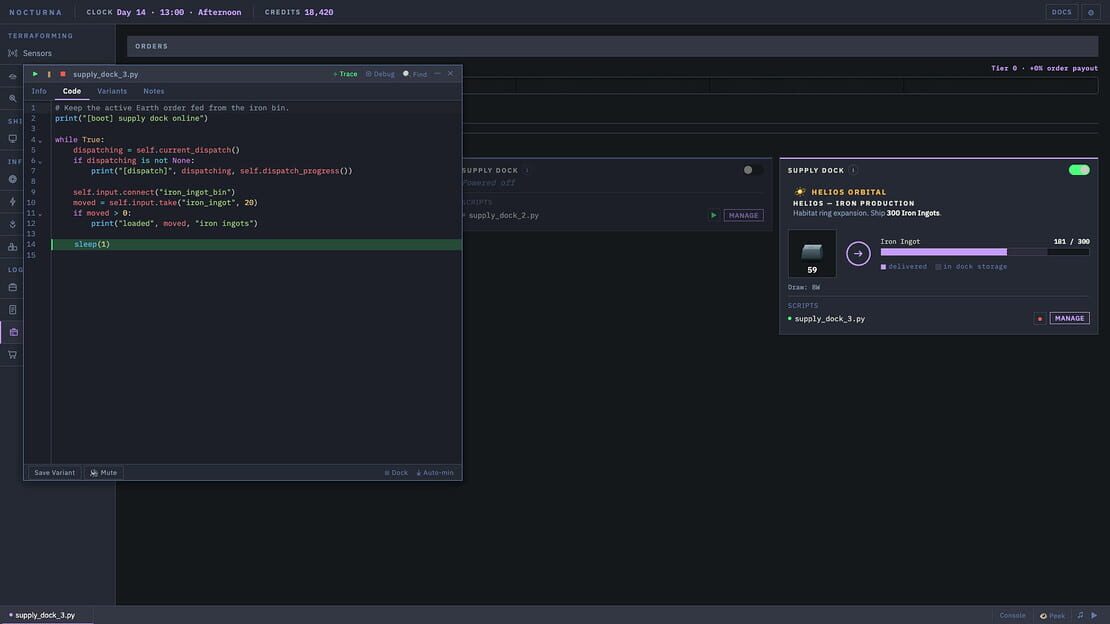Turn on the powered-off Supply Dock switch
Screen dimensions: 1110x624
point(752,170)
